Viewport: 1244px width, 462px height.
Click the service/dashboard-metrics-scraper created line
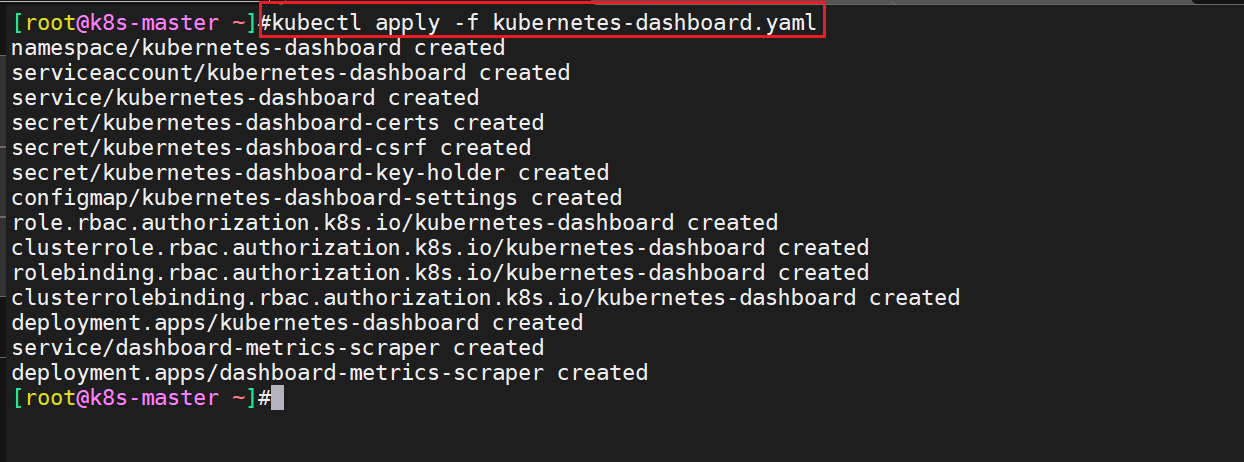click(x=277, y=347)
